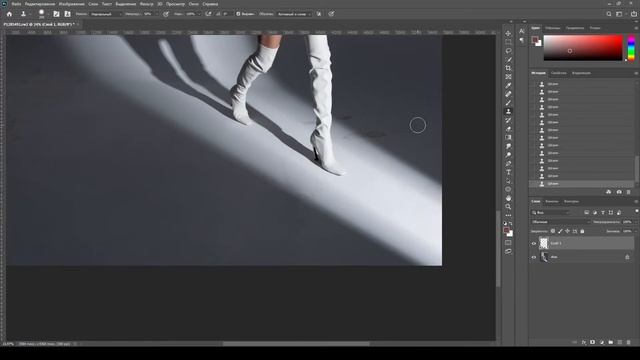Select the Smudge tool
640x360 pixels.
tap(508, 146)
